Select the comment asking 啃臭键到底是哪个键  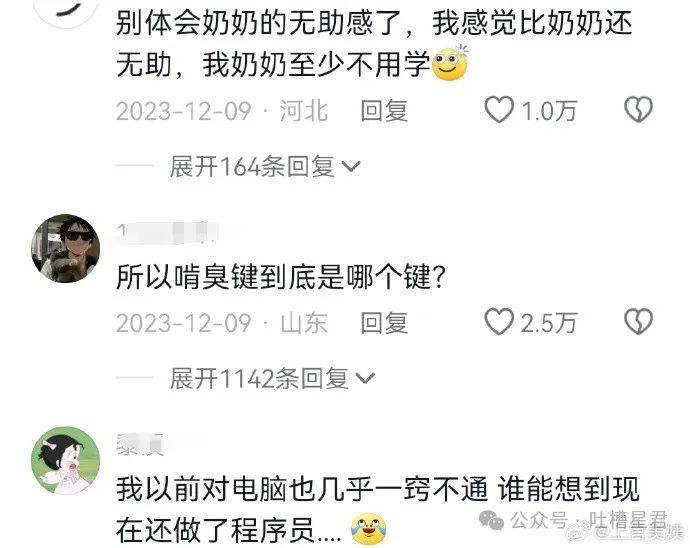(281, 277)
